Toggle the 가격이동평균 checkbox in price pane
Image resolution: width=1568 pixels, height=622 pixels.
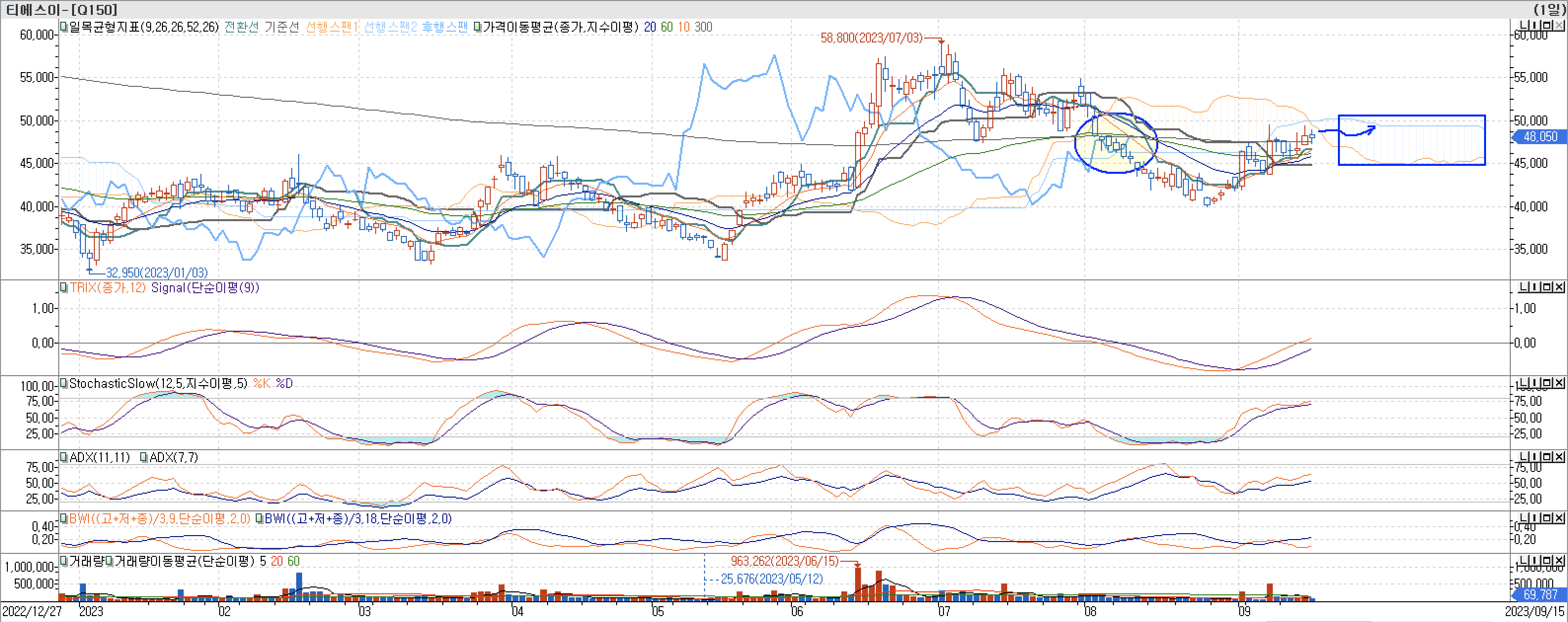tap(478, 27)
